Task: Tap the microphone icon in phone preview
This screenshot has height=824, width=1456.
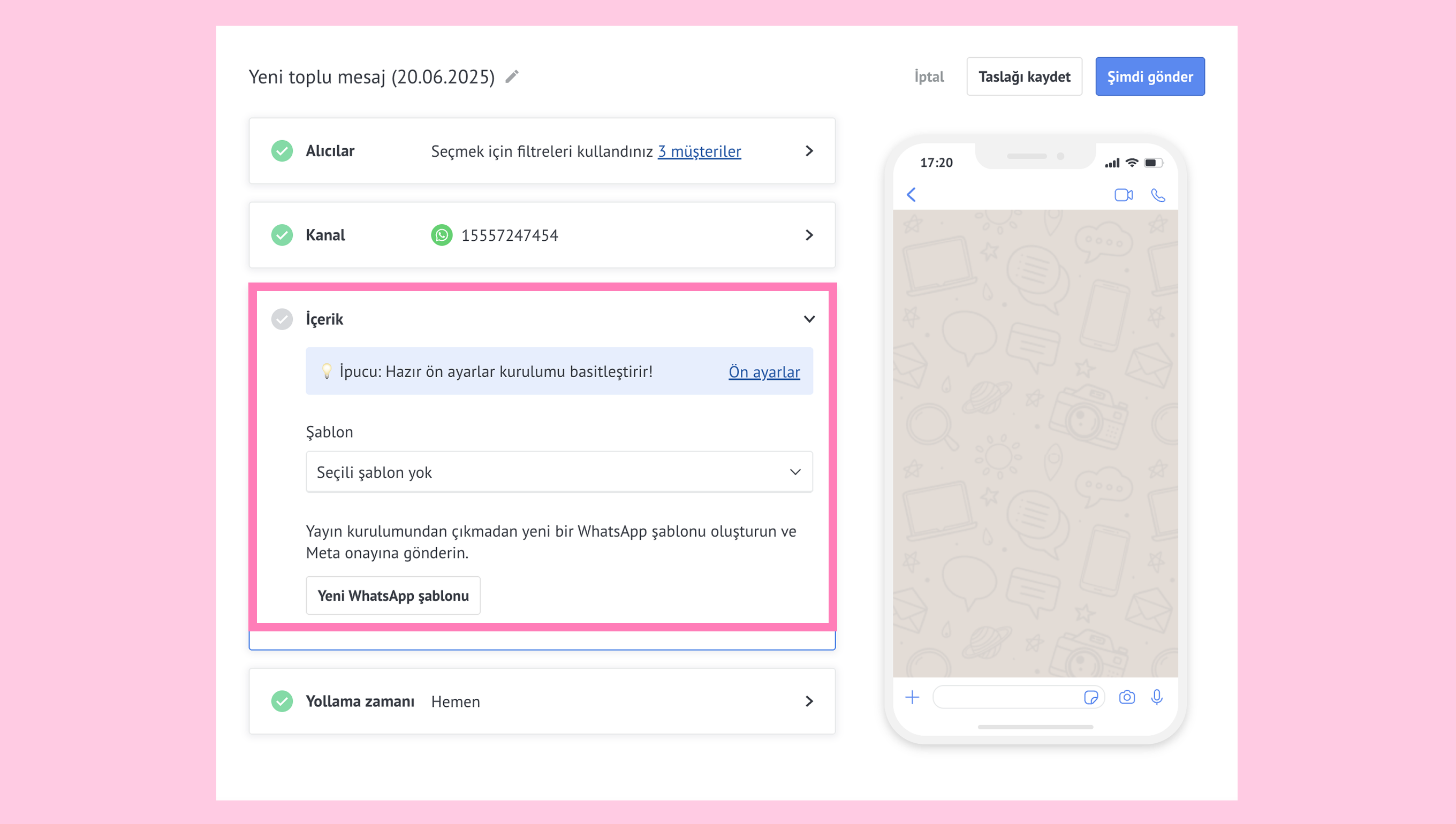Action: pyautogui.click(x=1157, y=697)
